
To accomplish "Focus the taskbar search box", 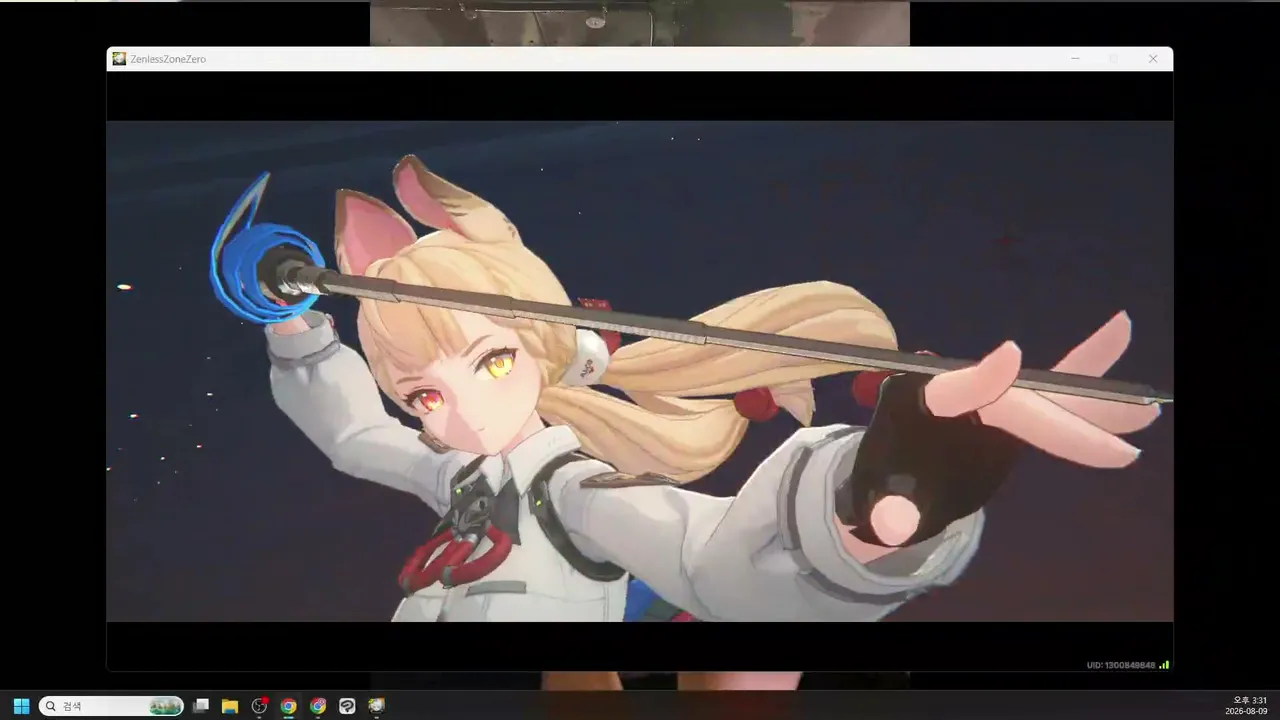I will (x=111, y=706).
